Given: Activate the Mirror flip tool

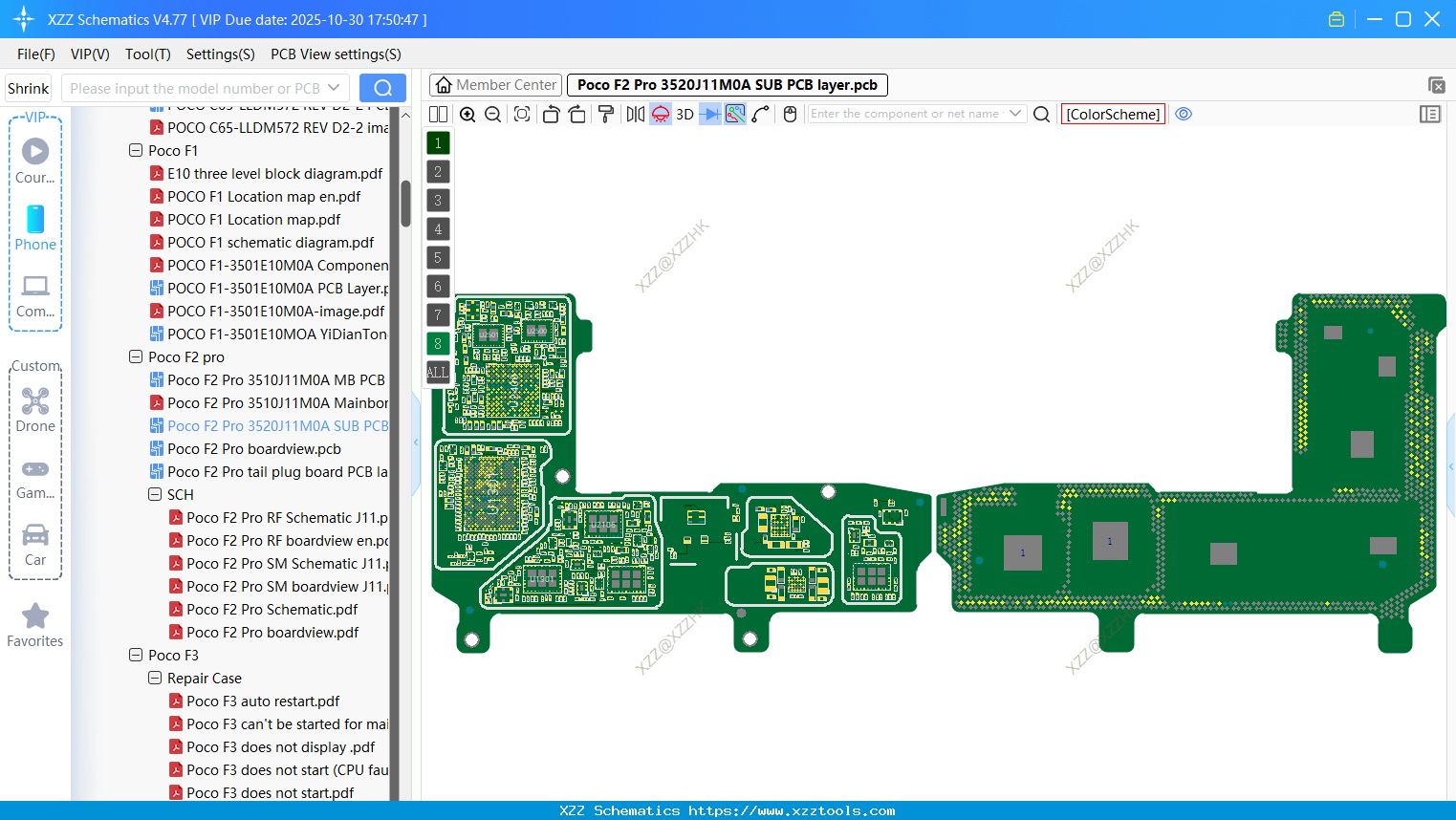Looking at the screenshot, I should pos(634,114).
